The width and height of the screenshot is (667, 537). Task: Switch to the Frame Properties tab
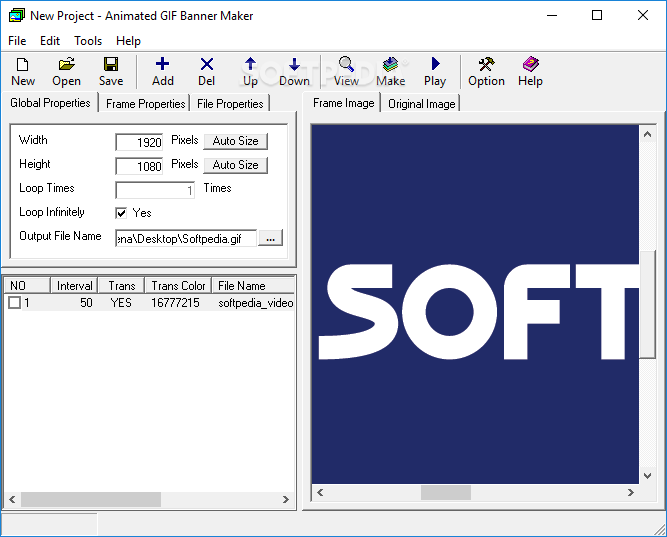click(x=145, y=104)
